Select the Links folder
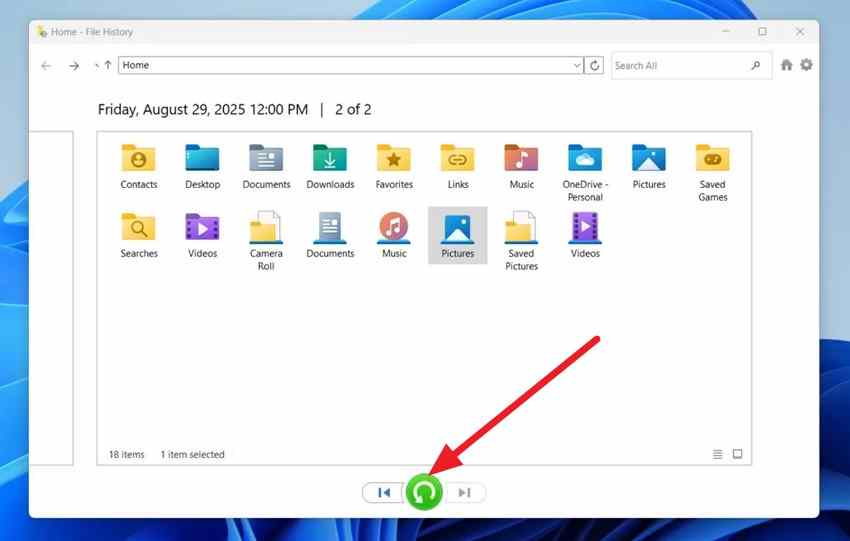The height and width of the screenshot is (541, 850). [458, 166]
